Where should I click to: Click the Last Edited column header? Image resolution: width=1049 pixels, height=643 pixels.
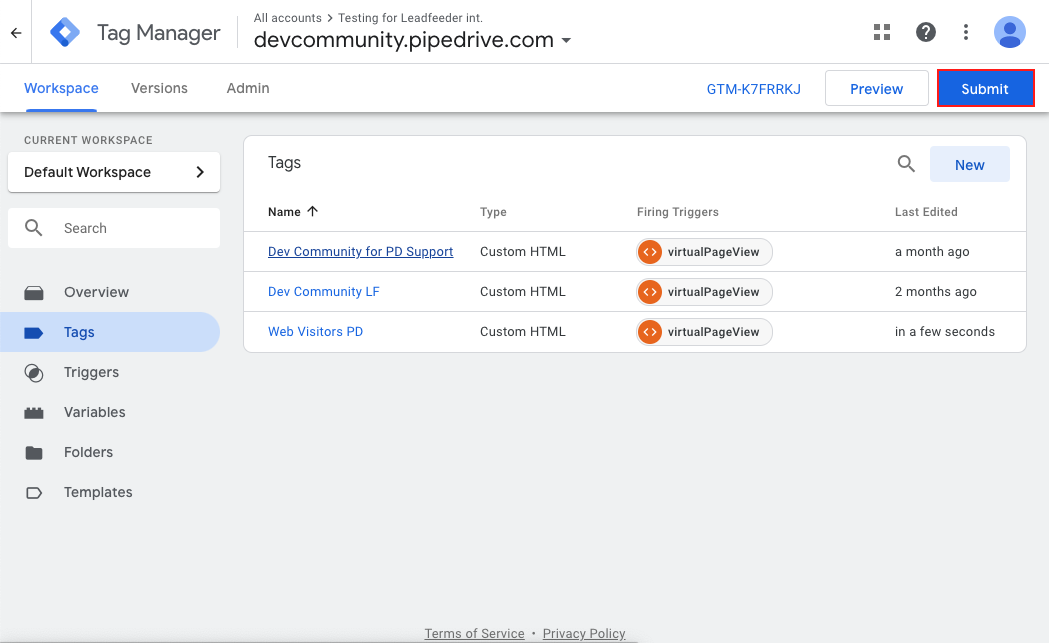(926, 212)
